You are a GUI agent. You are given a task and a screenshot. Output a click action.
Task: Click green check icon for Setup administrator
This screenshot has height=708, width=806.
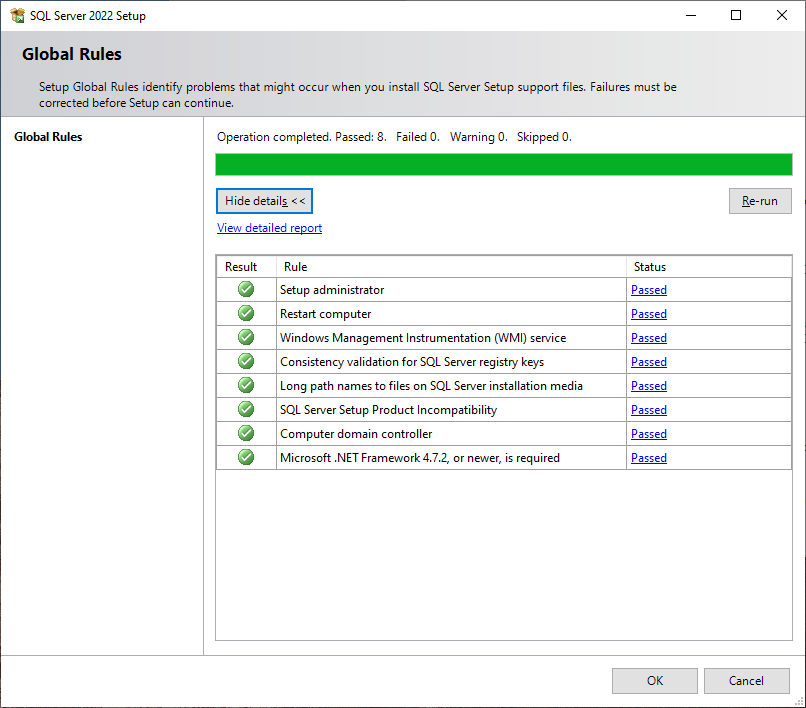click(246, 290)
